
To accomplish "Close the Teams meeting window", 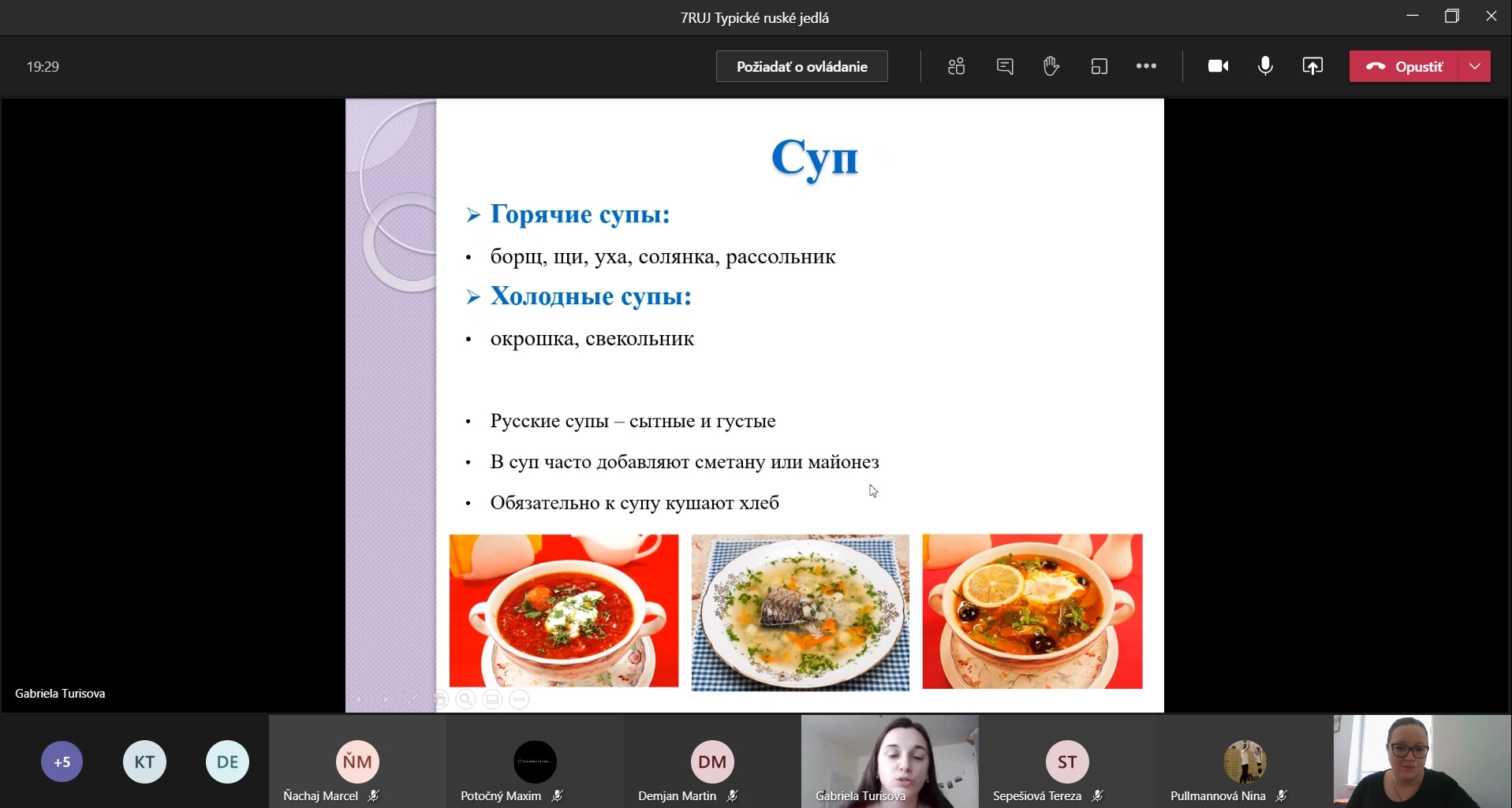I will (x=1491, y=17).
